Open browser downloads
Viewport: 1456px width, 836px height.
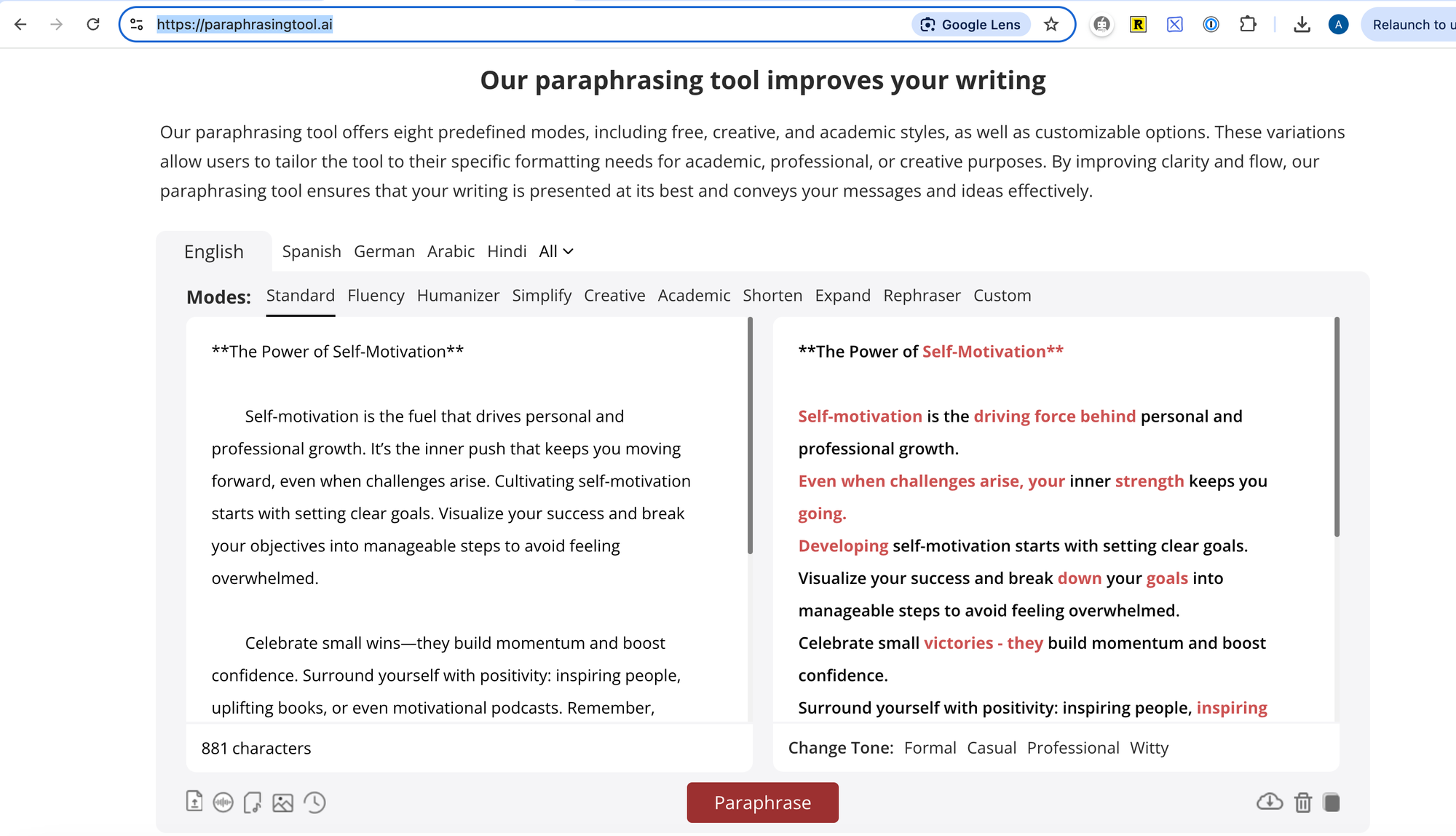click(x=1302, y=24)
